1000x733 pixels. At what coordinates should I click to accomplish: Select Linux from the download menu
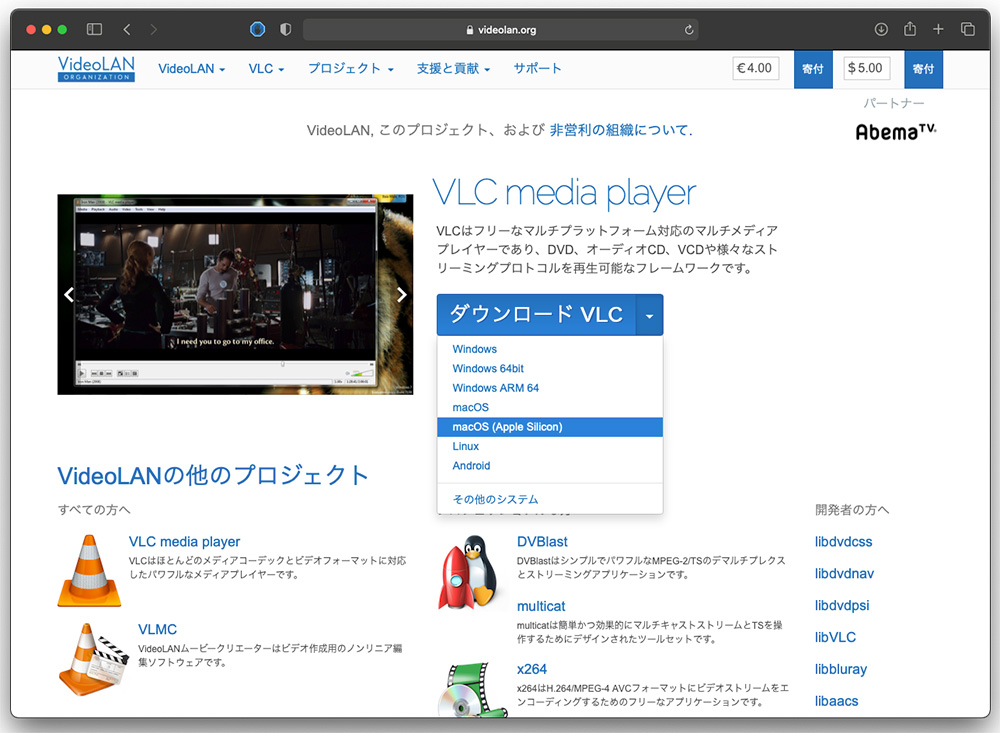point(550,447)
